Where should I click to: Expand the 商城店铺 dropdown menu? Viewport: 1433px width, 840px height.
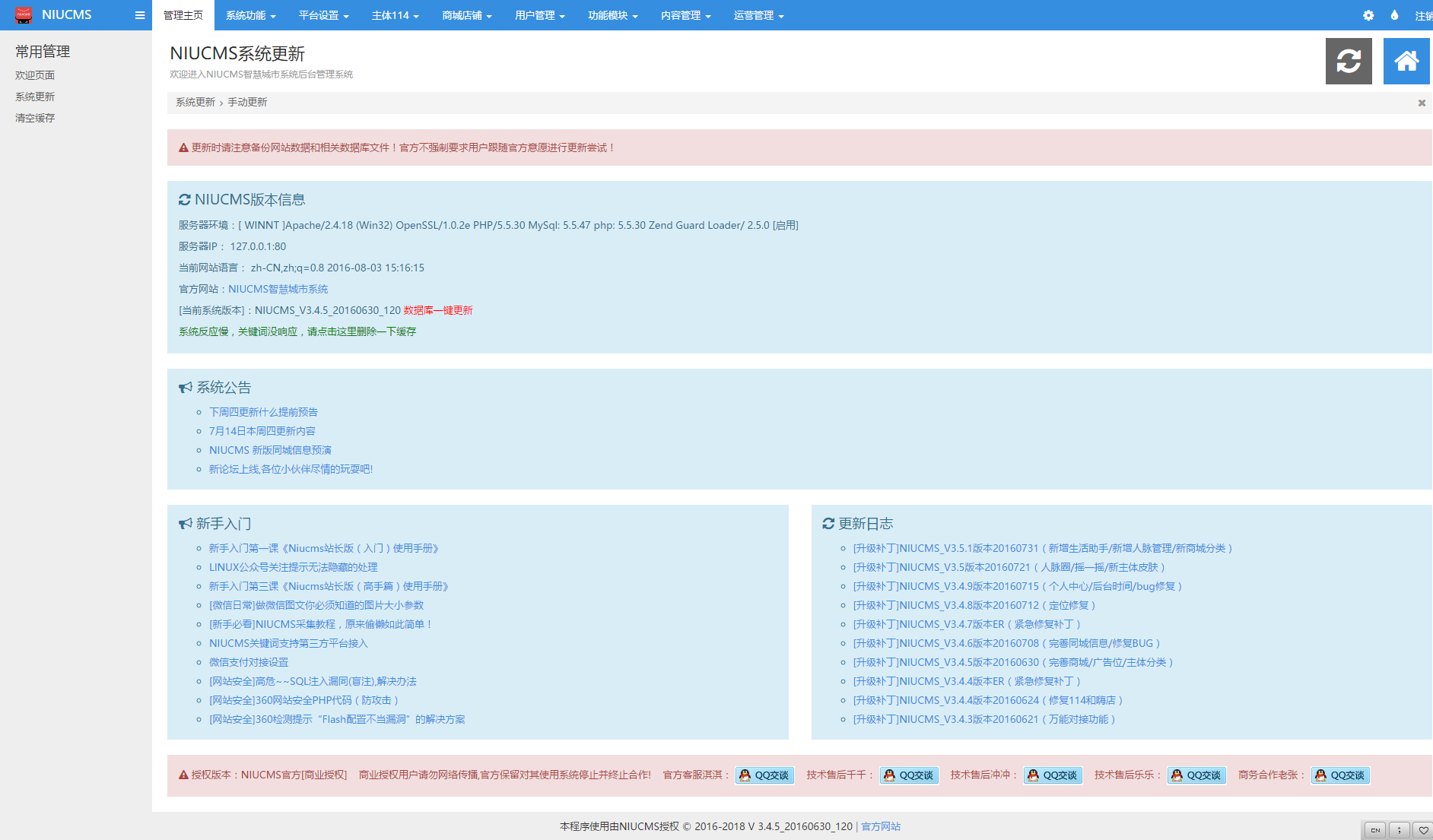pyautogui.click(x=467, y=15)
